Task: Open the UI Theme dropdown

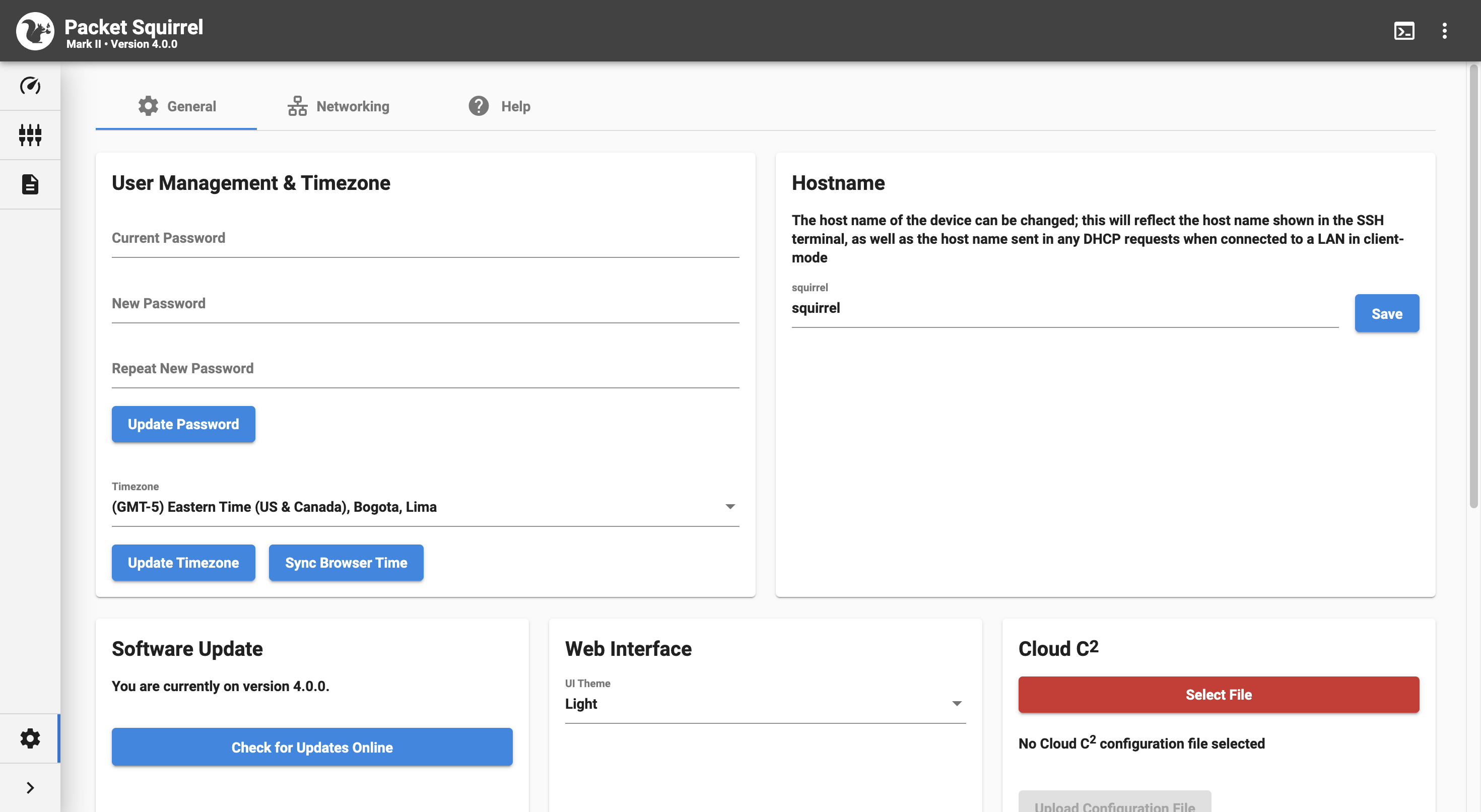Action: coord(765,704)
